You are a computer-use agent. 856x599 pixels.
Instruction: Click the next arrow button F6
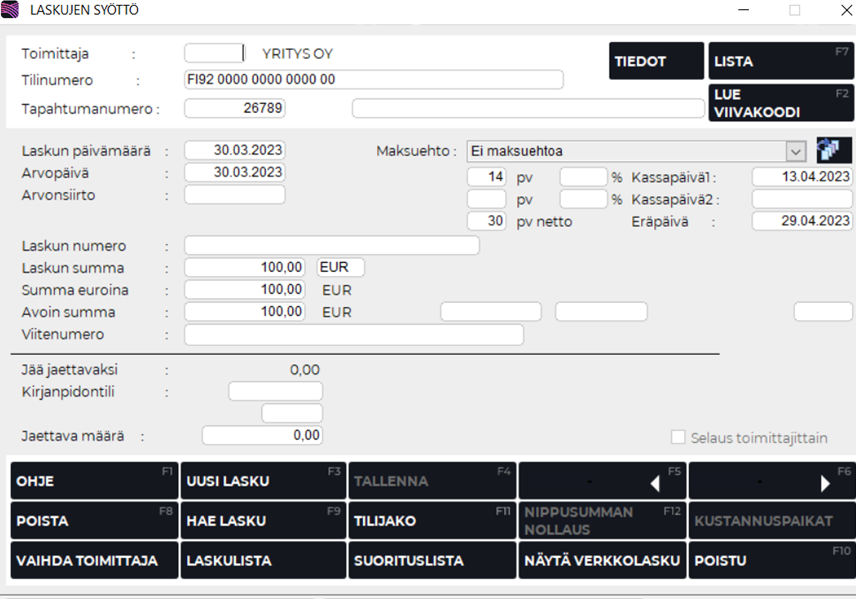tap(771, 481)
